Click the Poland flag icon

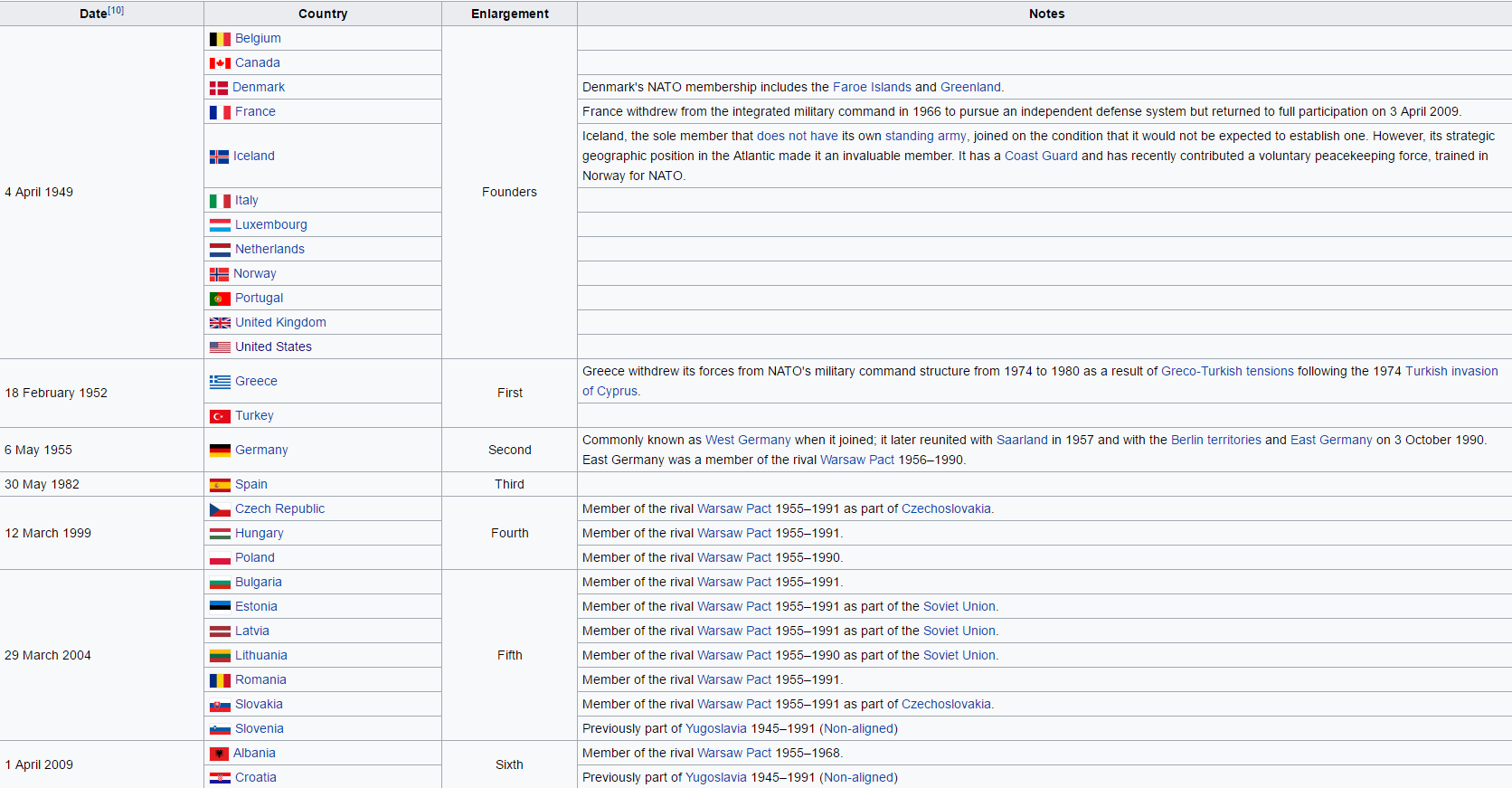pos(220,558)
